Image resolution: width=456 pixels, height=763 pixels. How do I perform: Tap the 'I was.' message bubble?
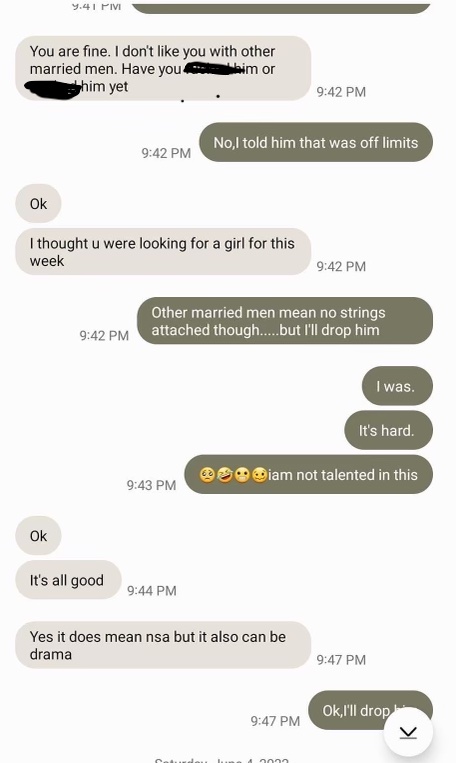pyautogui.click(x=397, y=386)
